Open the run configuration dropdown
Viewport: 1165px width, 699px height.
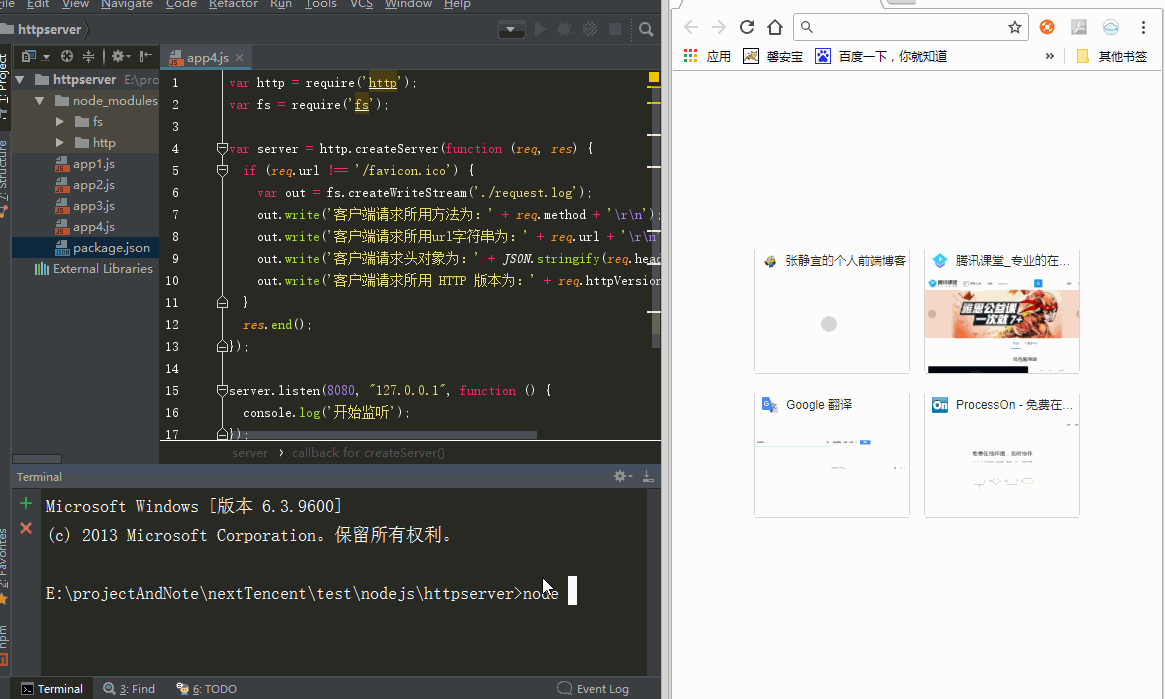click(x=512, y=30)
